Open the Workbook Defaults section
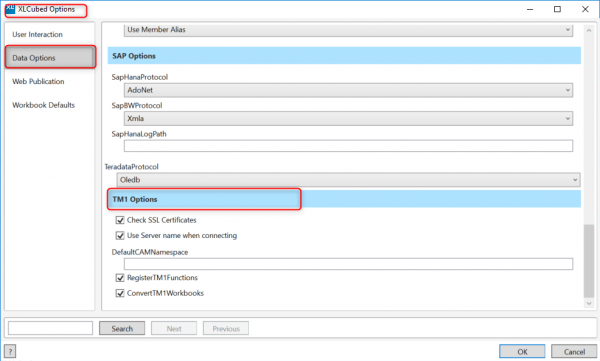The image size is (600, 361). [x=44, y=105]
